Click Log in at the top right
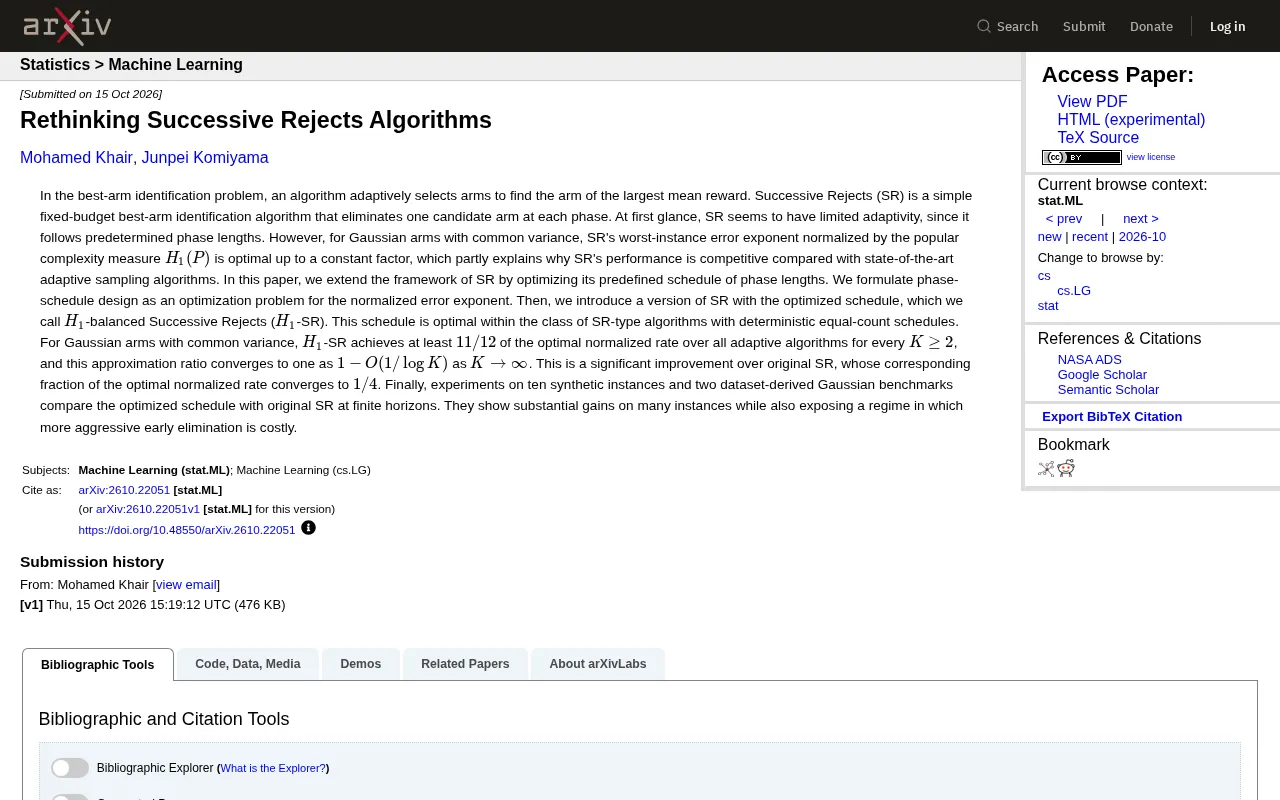The height and width of the screenshot is (800, 1280). tap(1227, 26)
